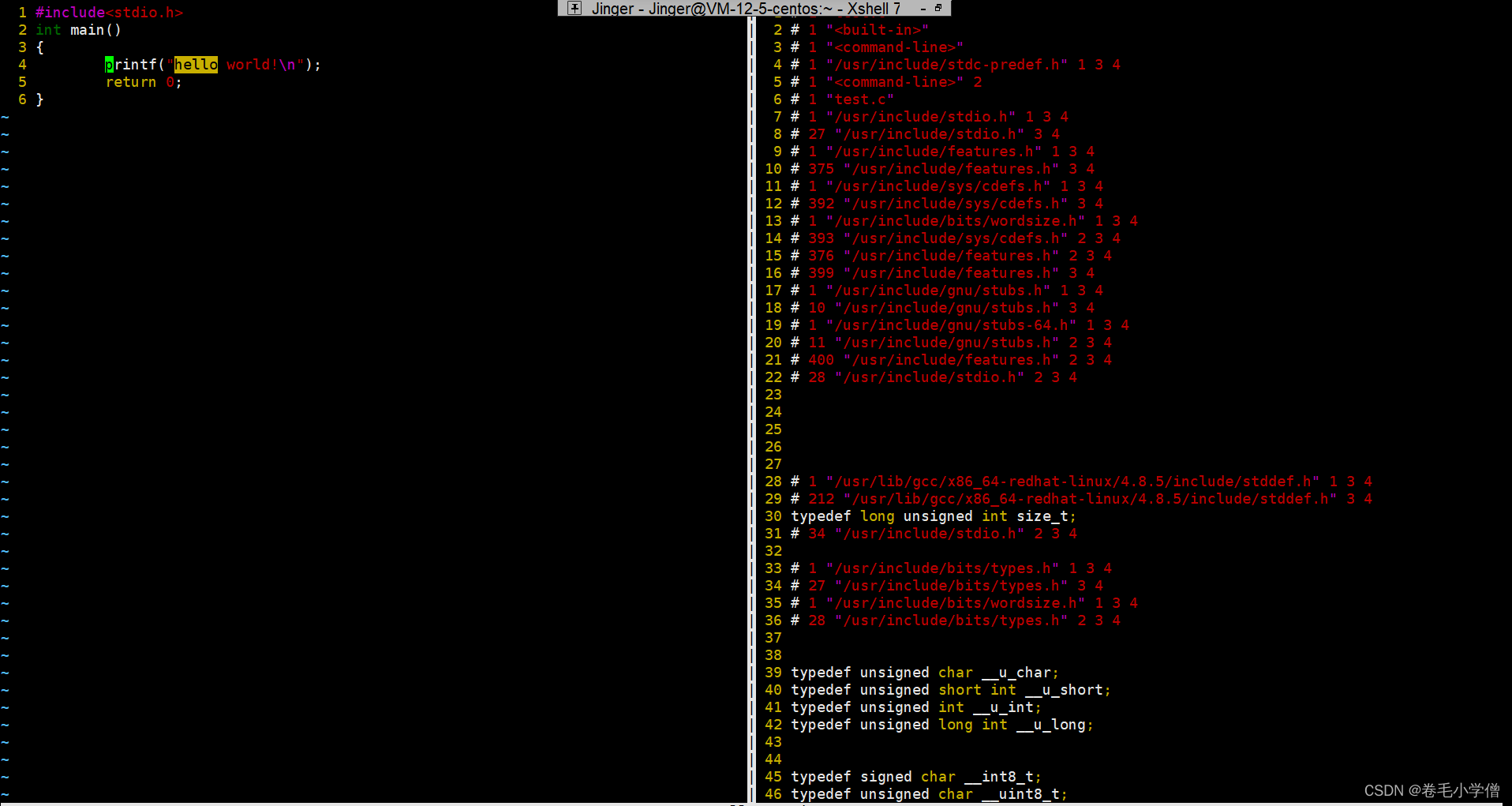Click the opening brace on line 3
The image size is (1512, 806).
point(39,47)
